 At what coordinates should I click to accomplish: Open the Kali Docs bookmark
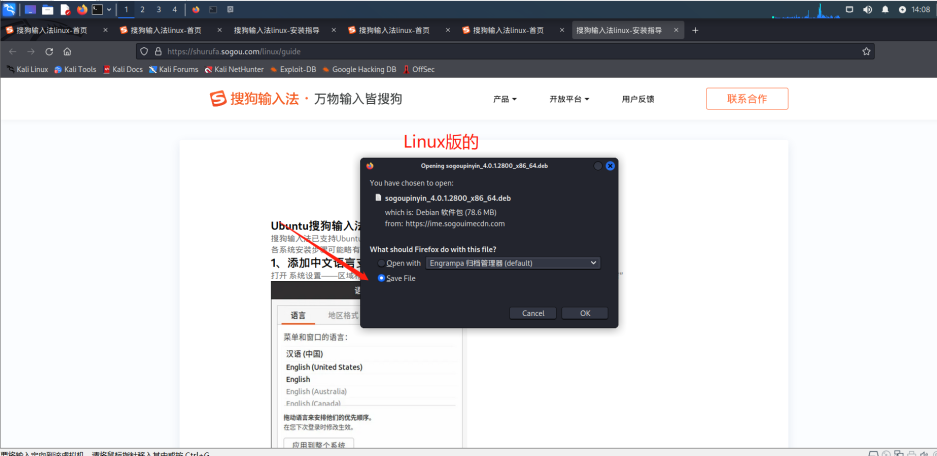[x=123, y=69]
